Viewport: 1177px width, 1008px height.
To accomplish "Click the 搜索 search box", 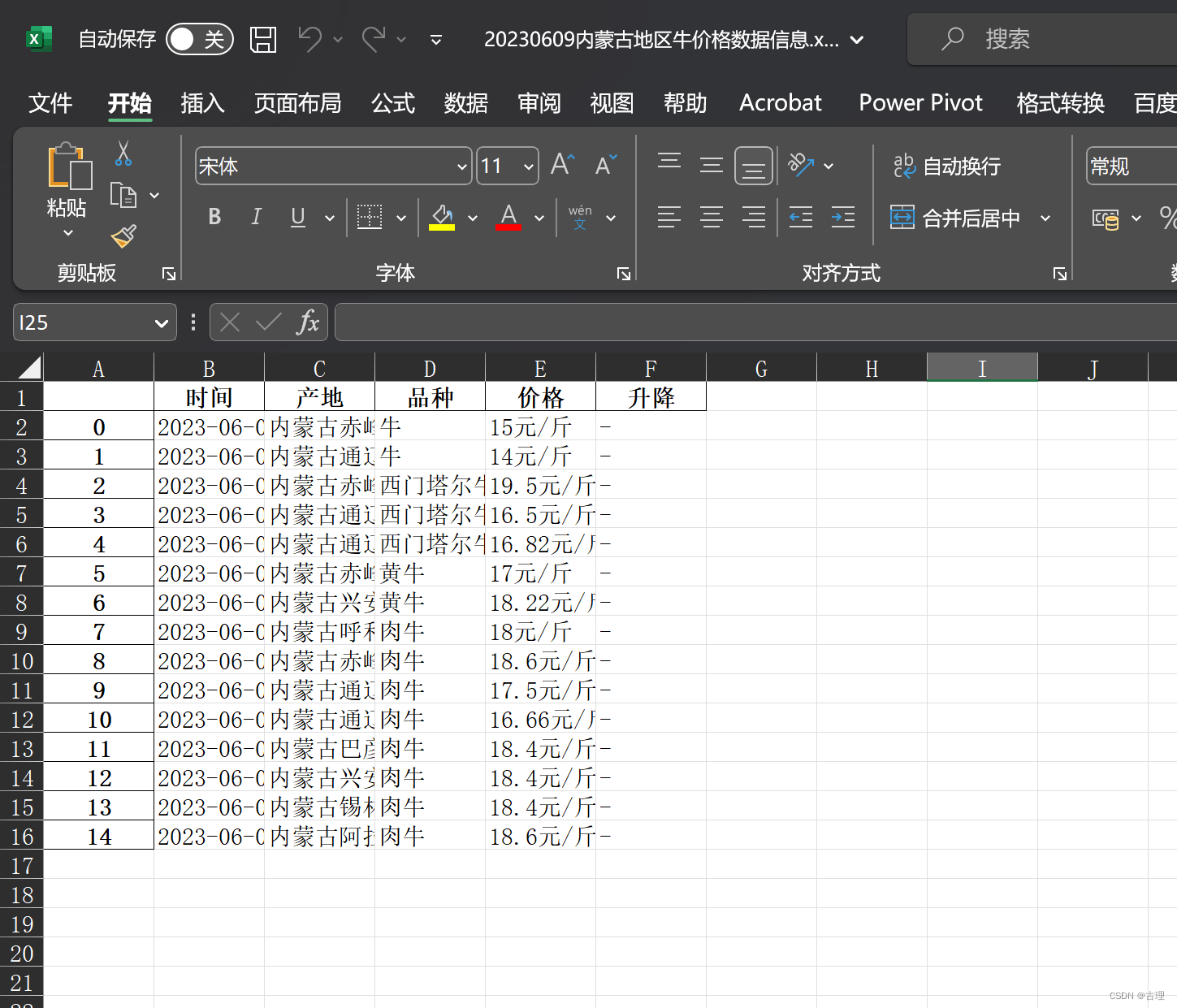I will click(1042, 39).
